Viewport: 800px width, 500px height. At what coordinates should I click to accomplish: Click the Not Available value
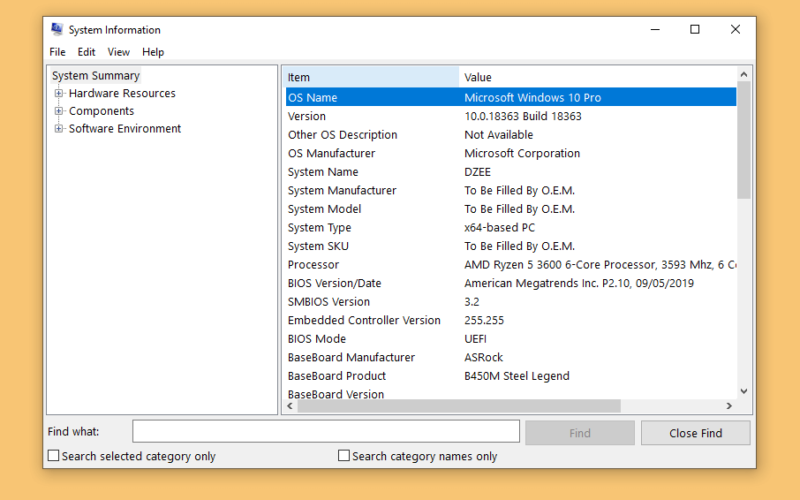pos(498,135)
